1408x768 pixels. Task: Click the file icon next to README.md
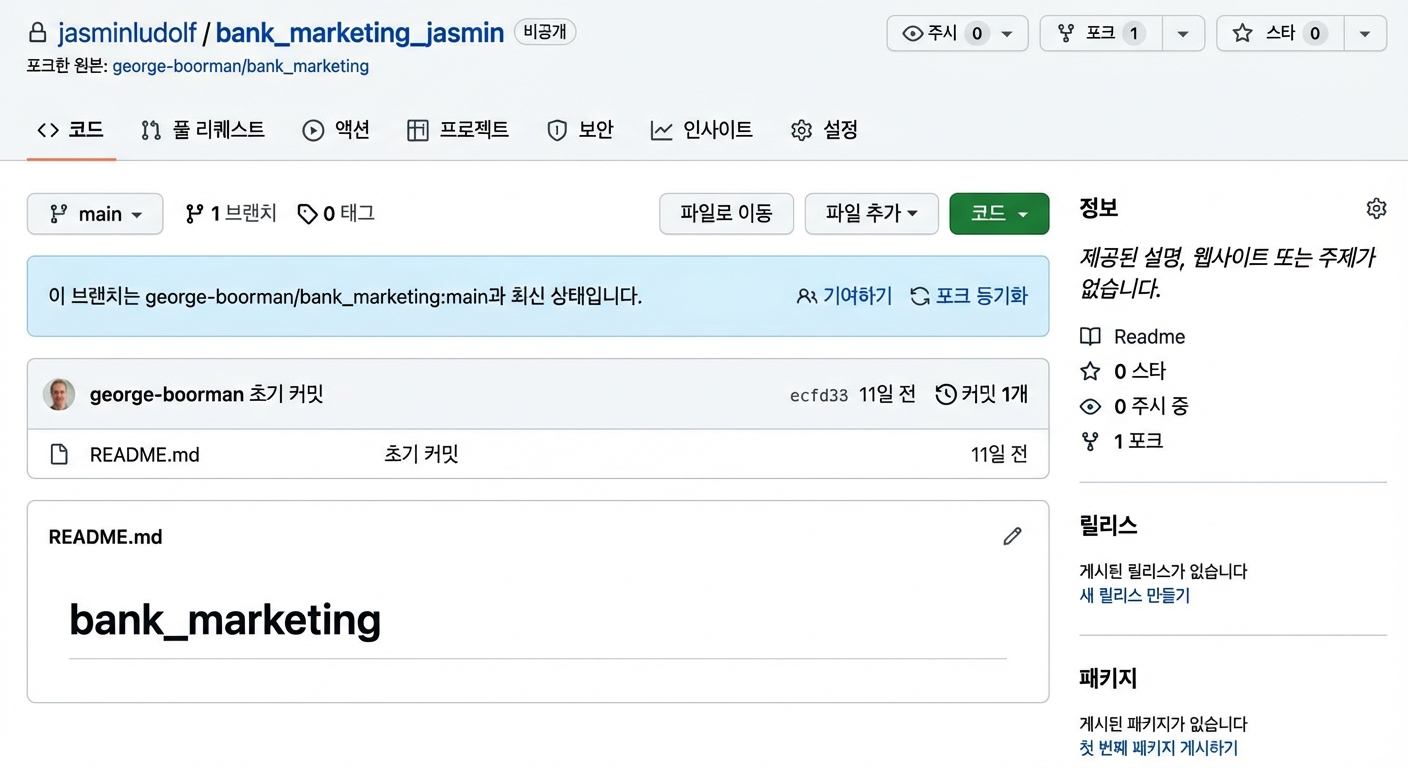point(60,455)
